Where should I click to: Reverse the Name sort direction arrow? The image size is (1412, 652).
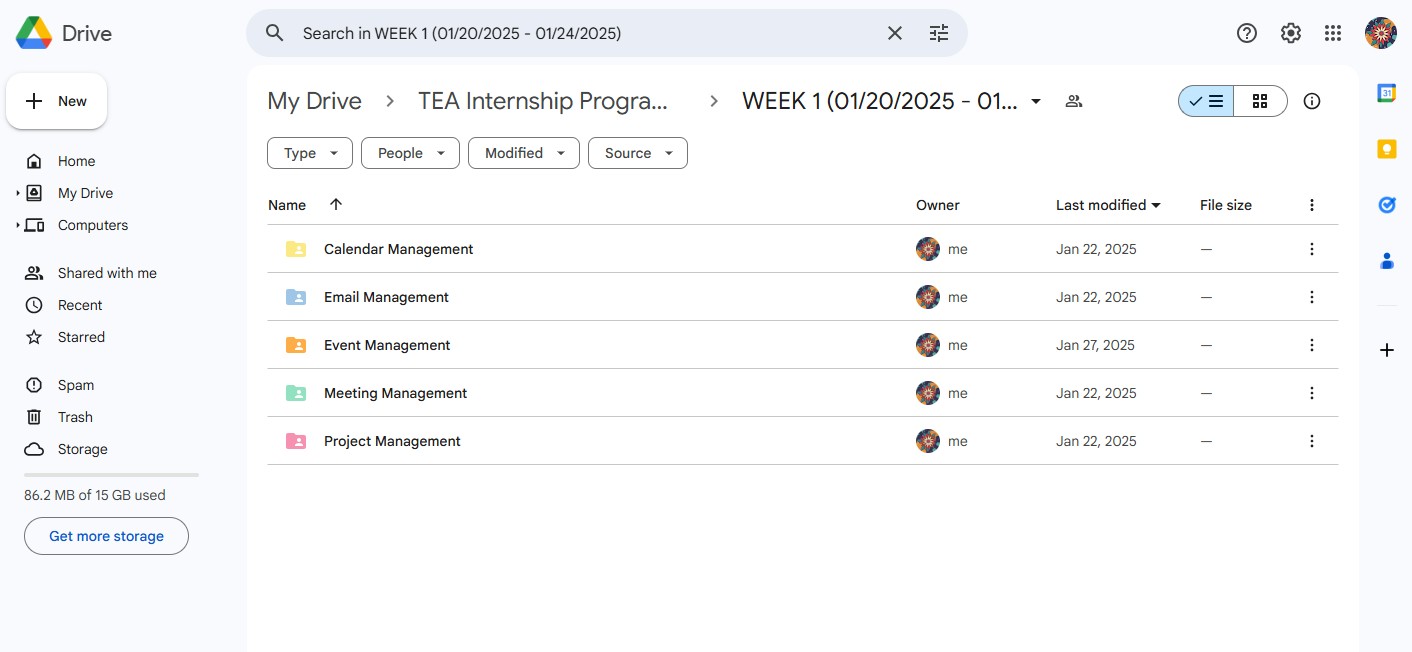click(x=336, y=204)
